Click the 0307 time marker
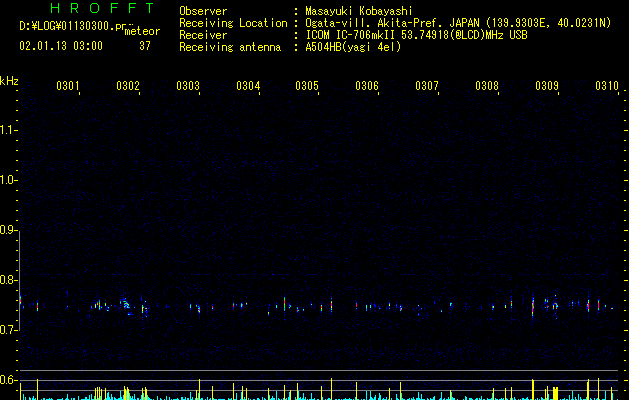Screen dimensions: 629x400 pyautogui.click(x=427, y=85)
